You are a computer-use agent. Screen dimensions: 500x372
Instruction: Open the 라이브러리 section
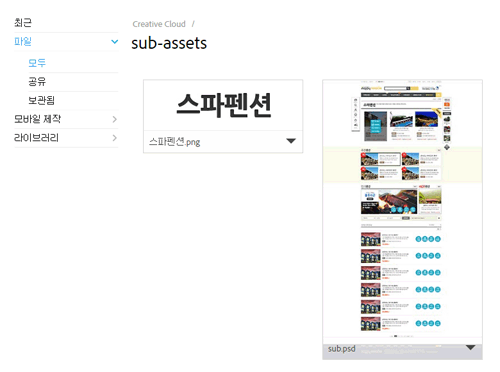[36, 138]
